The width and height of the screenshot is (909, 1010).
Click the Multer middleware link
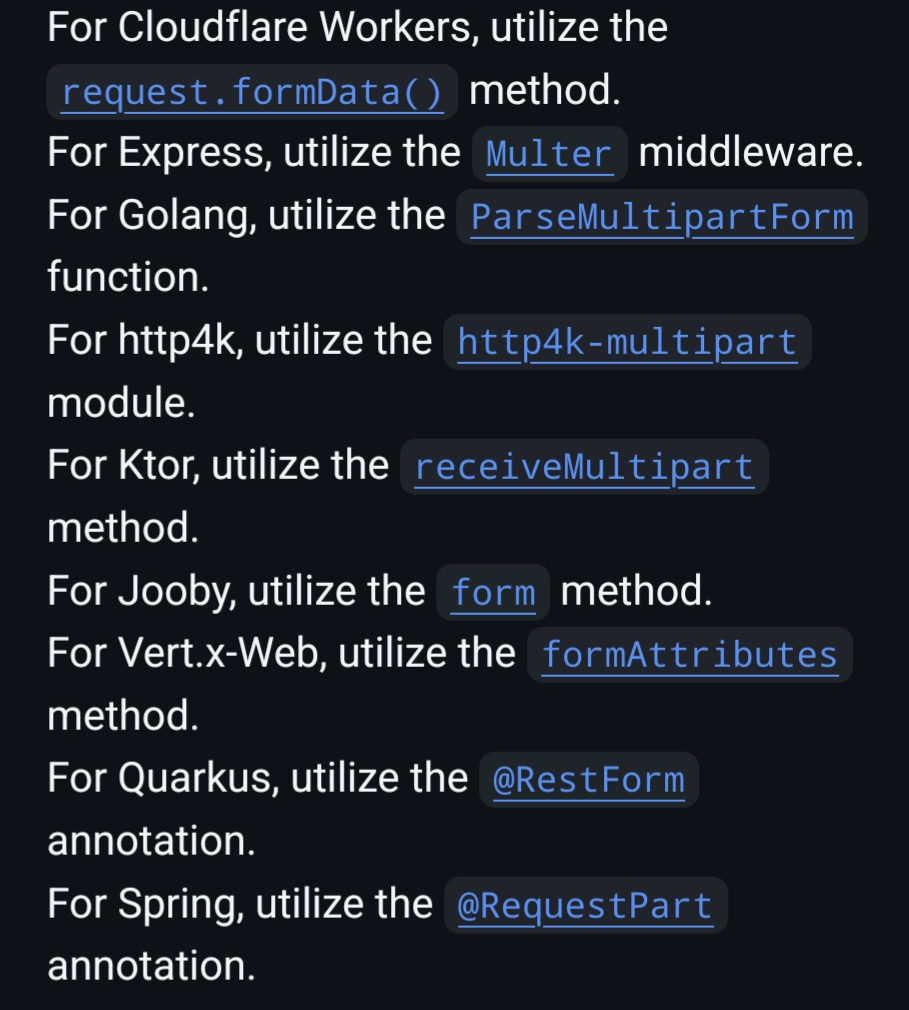[x=548, y=155]
